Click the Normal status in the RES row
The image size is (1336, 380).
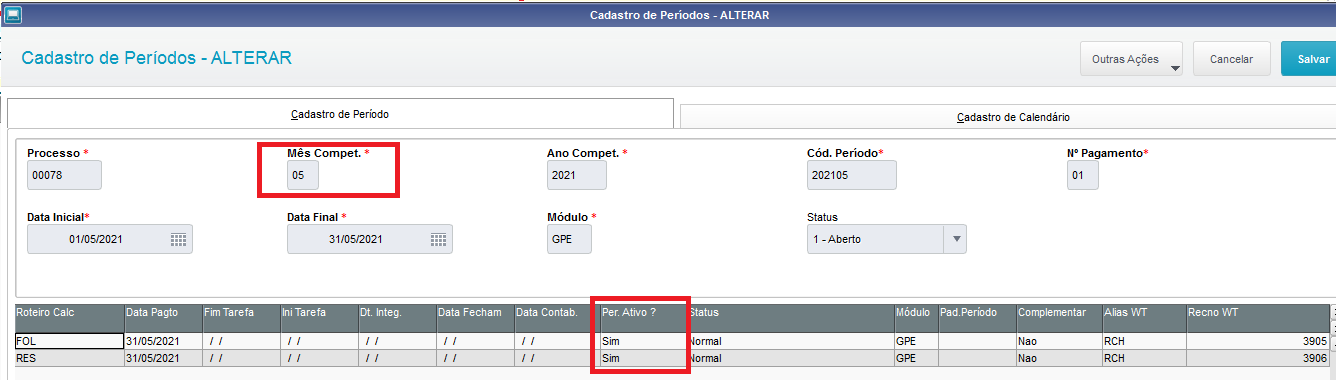click(x=790, y=357)
